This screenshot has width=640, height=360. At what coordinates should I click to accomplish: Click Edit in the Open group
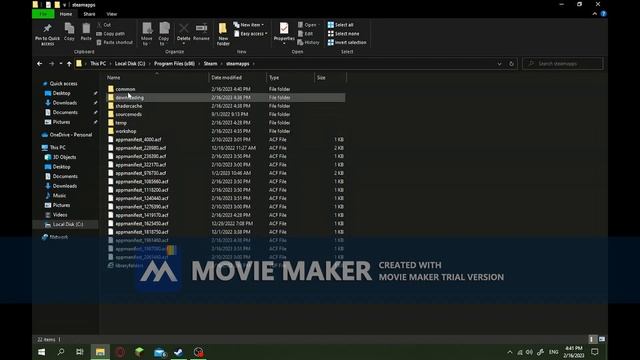[305, 33]
